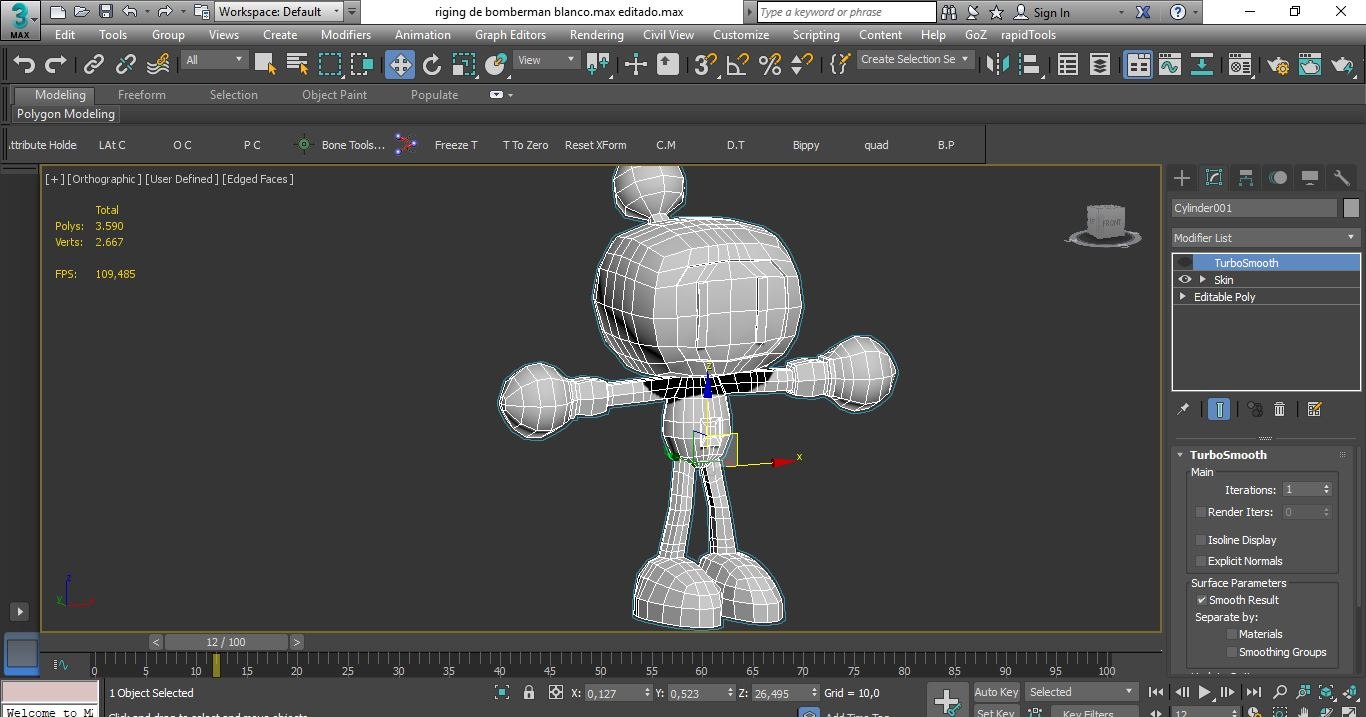The height and width of the screenshot is (717, 1366).
Task: Open the Graph Editors menu
Action: [x=510, y=34]
